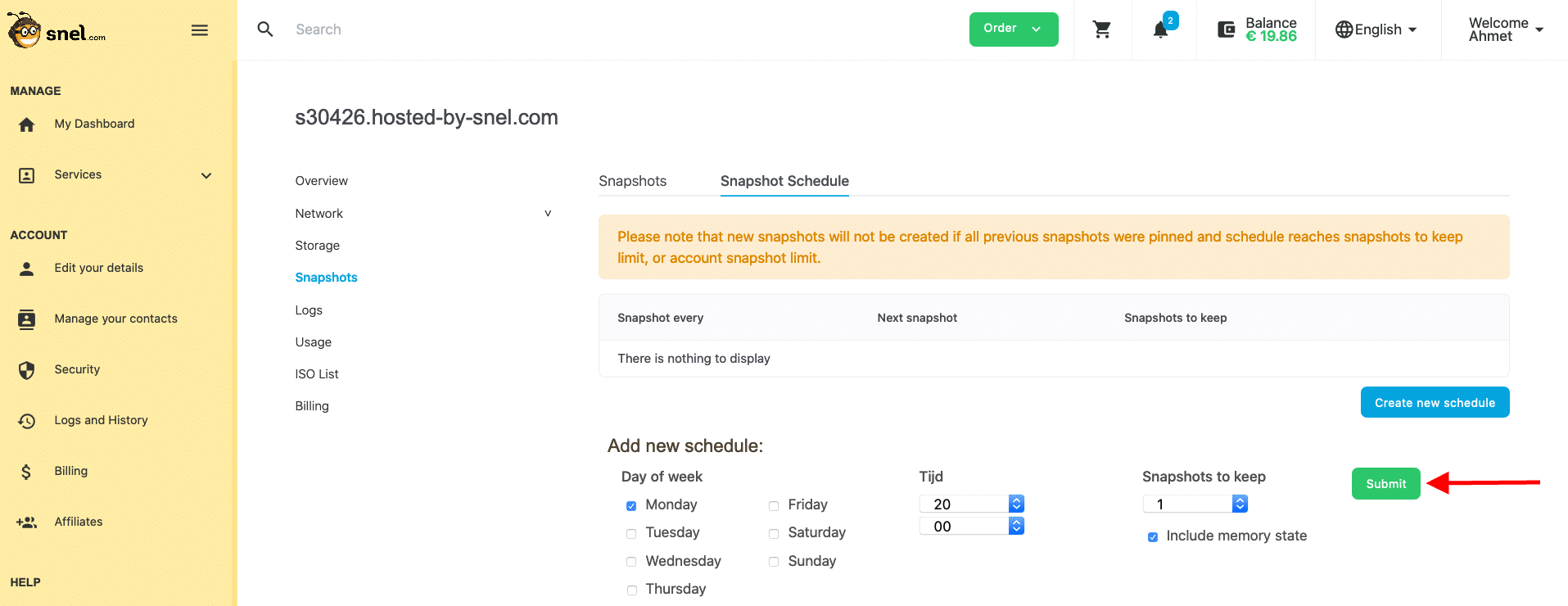Toggle Include memory state checkbox

1153,537
